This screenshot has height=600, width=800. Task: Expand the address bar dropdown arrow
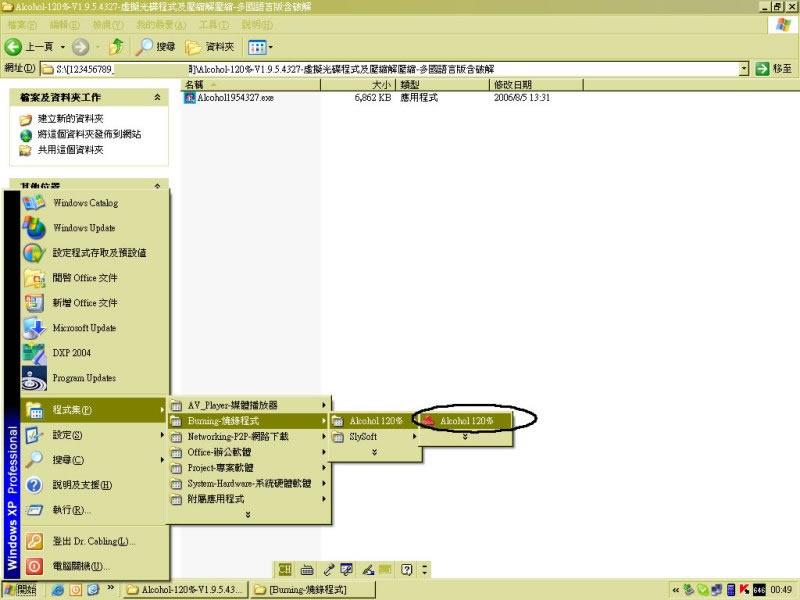point(744,69)
